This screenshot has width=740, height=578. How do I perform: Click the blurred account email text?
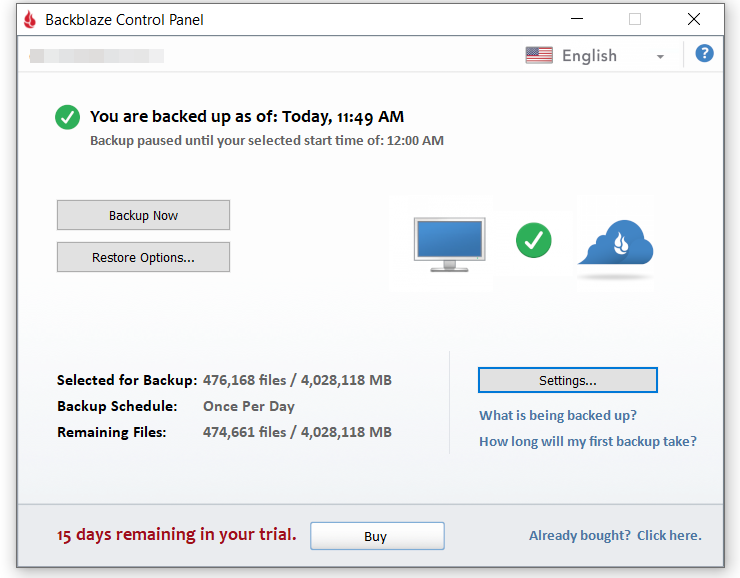pos(96,56)
